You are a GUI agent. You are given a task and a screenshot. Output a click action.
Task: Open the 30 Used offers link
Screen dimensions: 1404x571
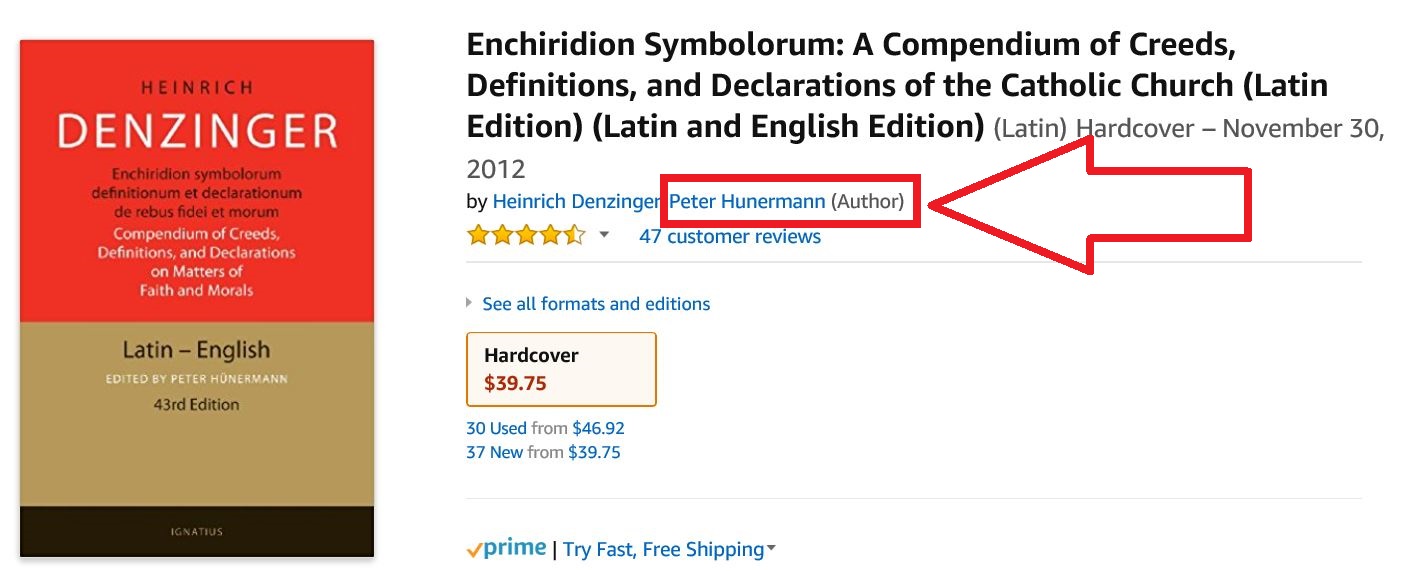(x=496, y=428)
